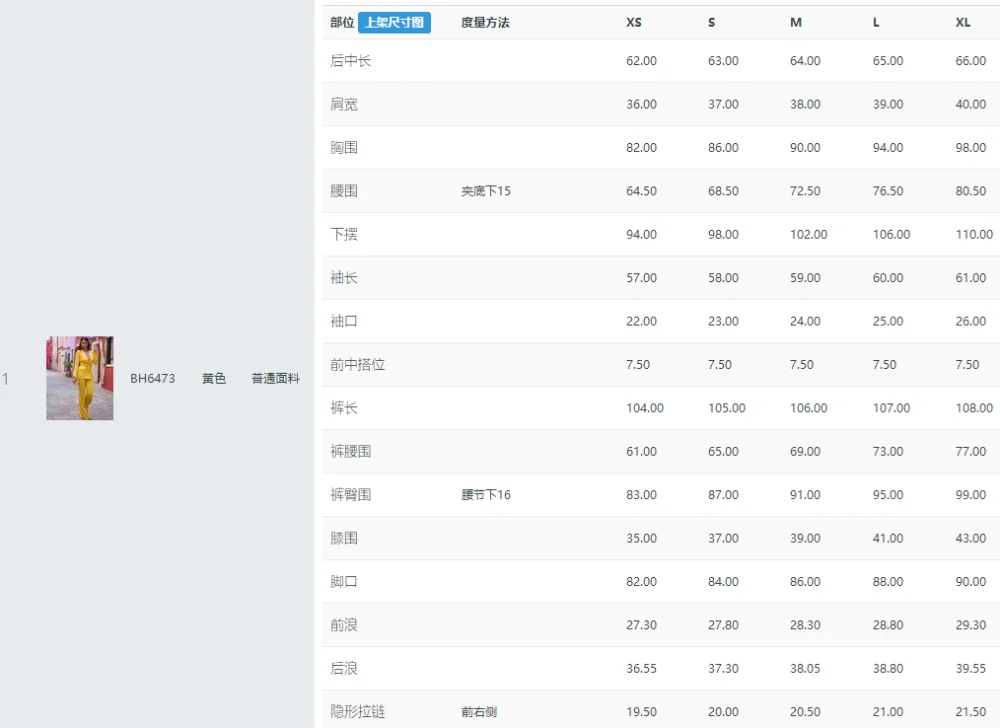
Task: Select the row number 1 cell
Action: 5,379
